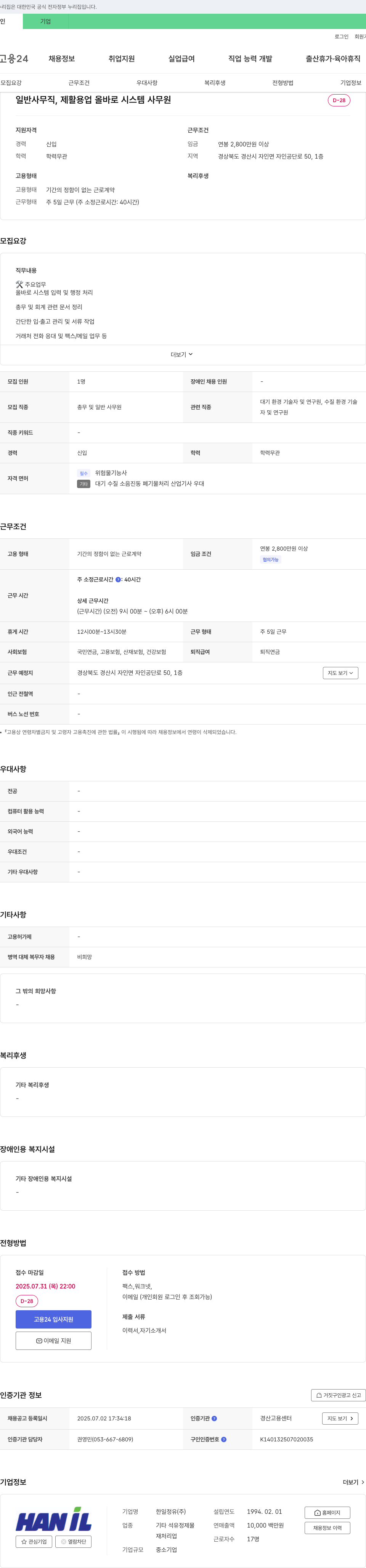
Task: Click the HANIL company logo
Action: pos(54,1519)
